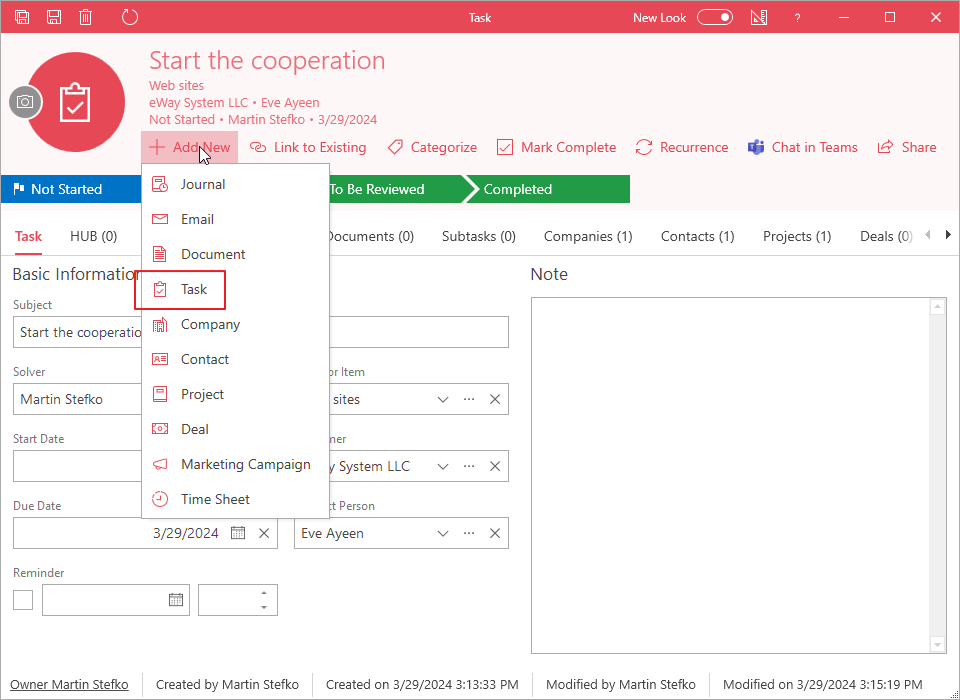Screen dimensions: 960x700
Task: Clear the Eve Ayeen contact field
Action: click(x=495, y=533)
